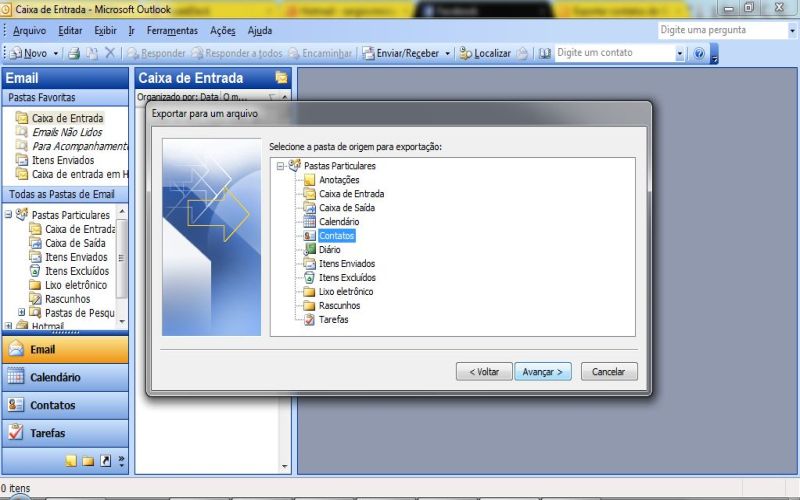Collapse Pastas Particulares in export dialog
Image resolution: width=800 pixels, height=500 pixels.
tap(280, 166)
